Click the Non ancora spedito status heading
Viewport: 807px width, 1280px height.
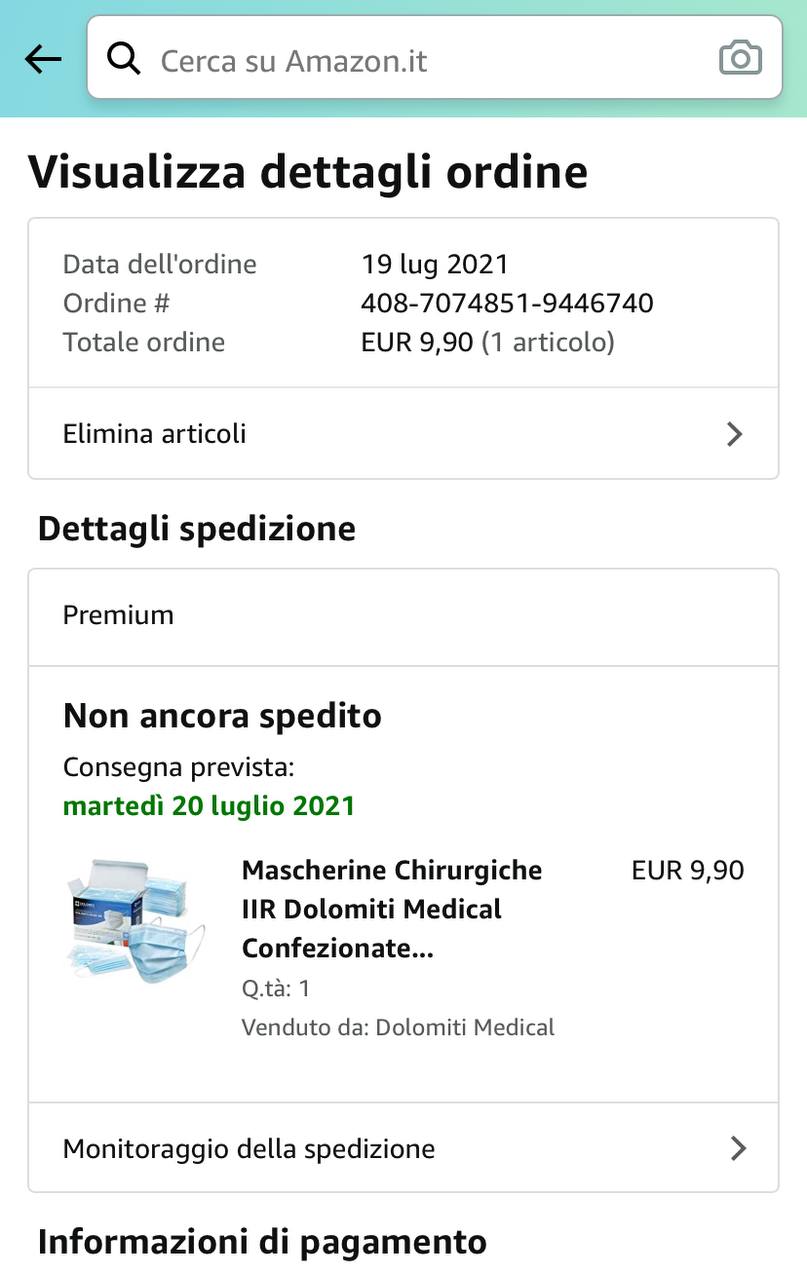pos(222,716)
